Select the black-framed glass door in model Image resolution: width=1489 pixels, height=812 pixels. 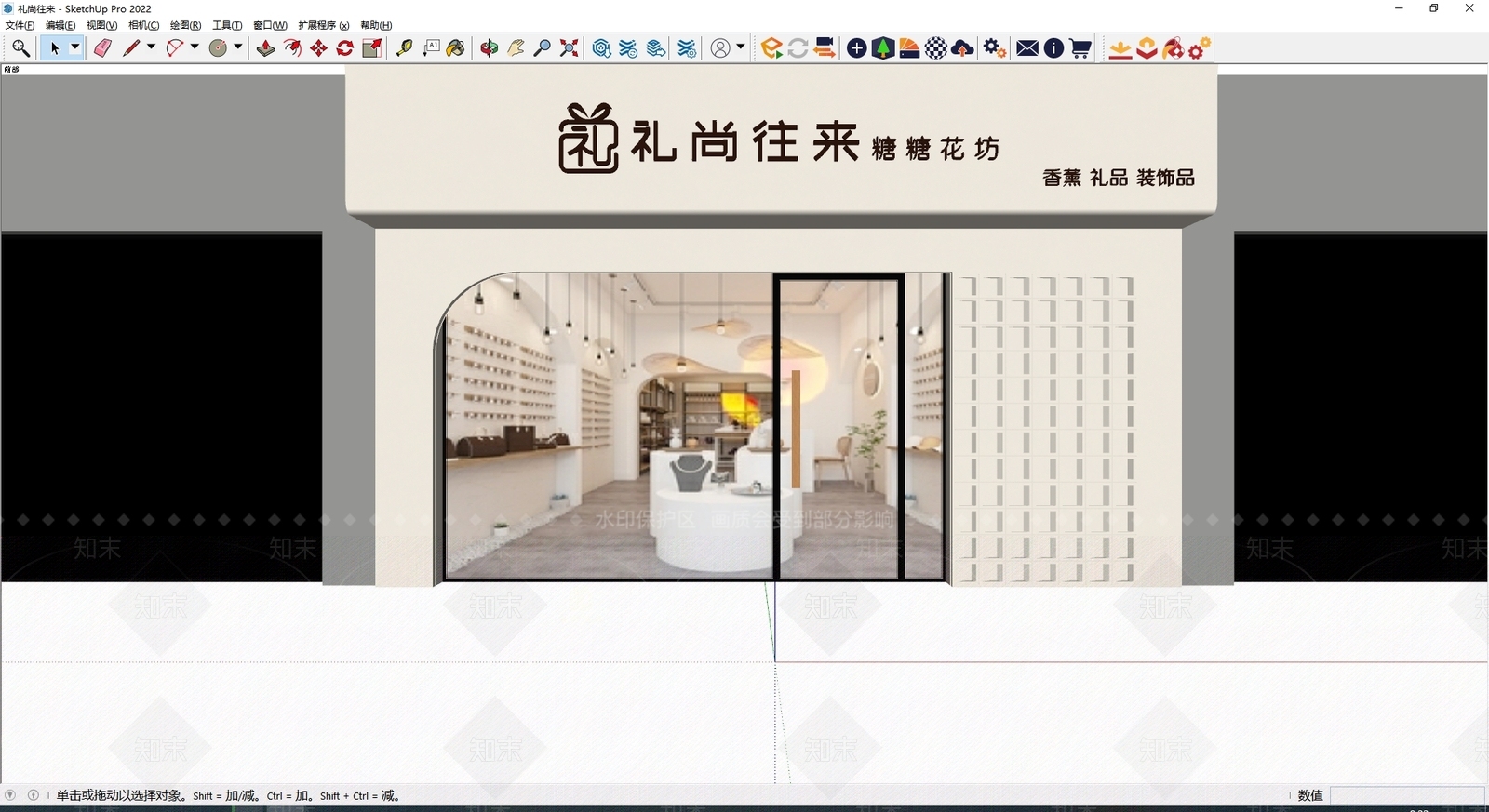(x=839, y=428)
